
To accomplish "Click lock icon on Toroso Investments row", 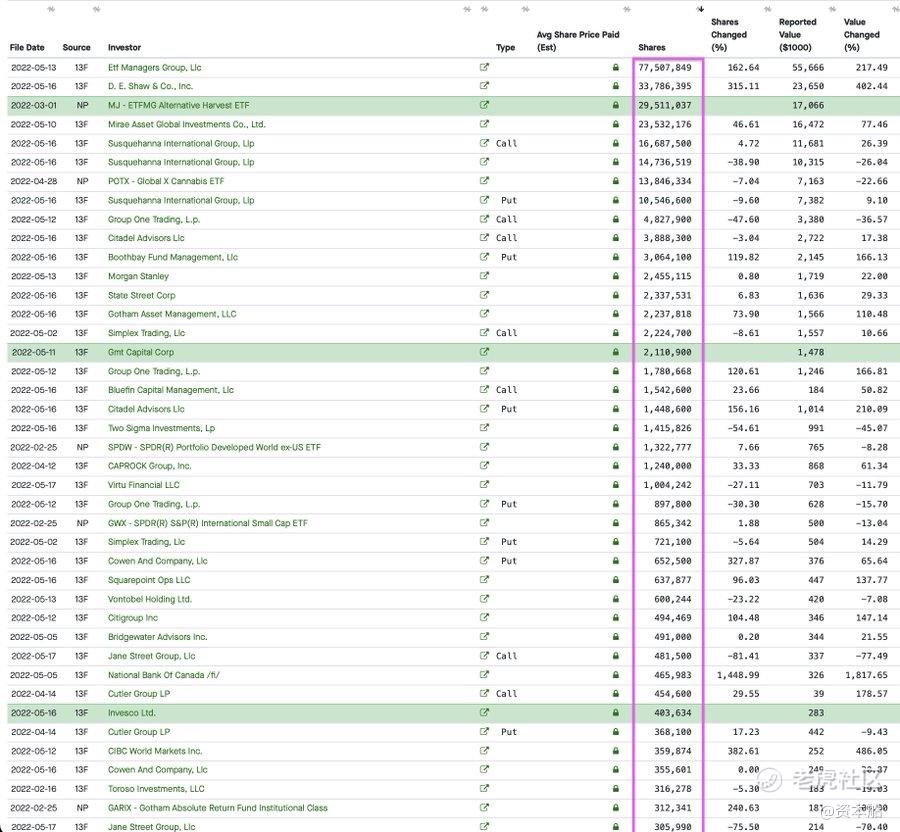I will pyautogui.click(x=616, y=789).
